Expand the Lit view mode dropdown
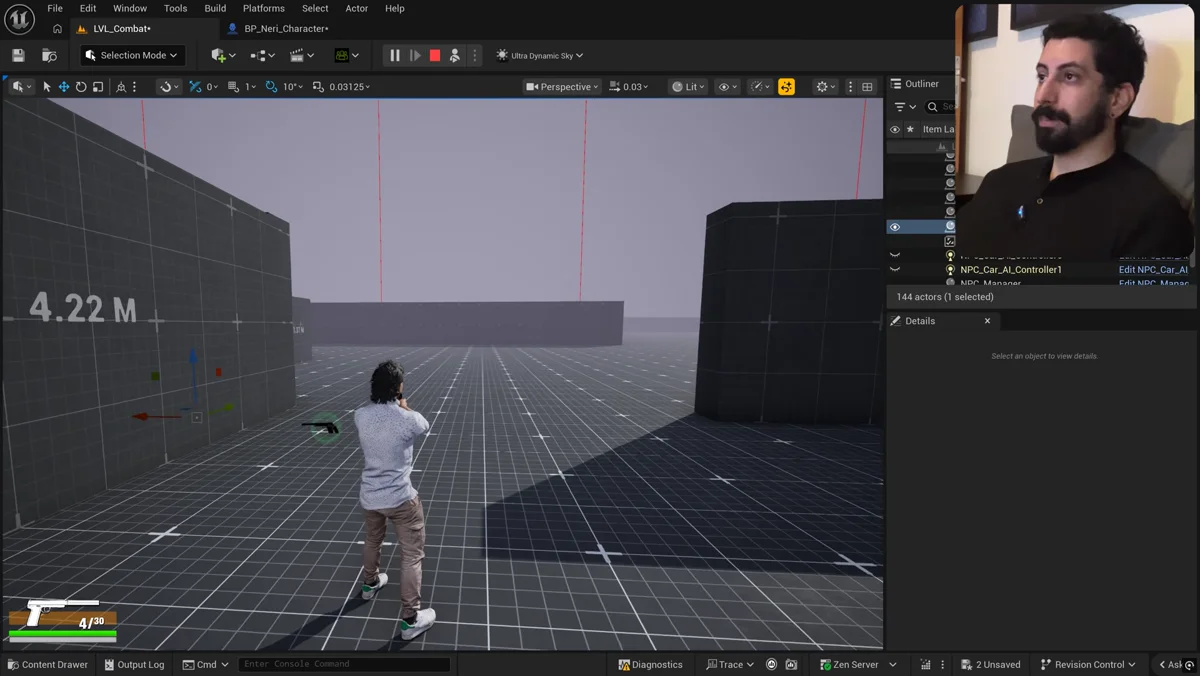 tap(687, 87)
